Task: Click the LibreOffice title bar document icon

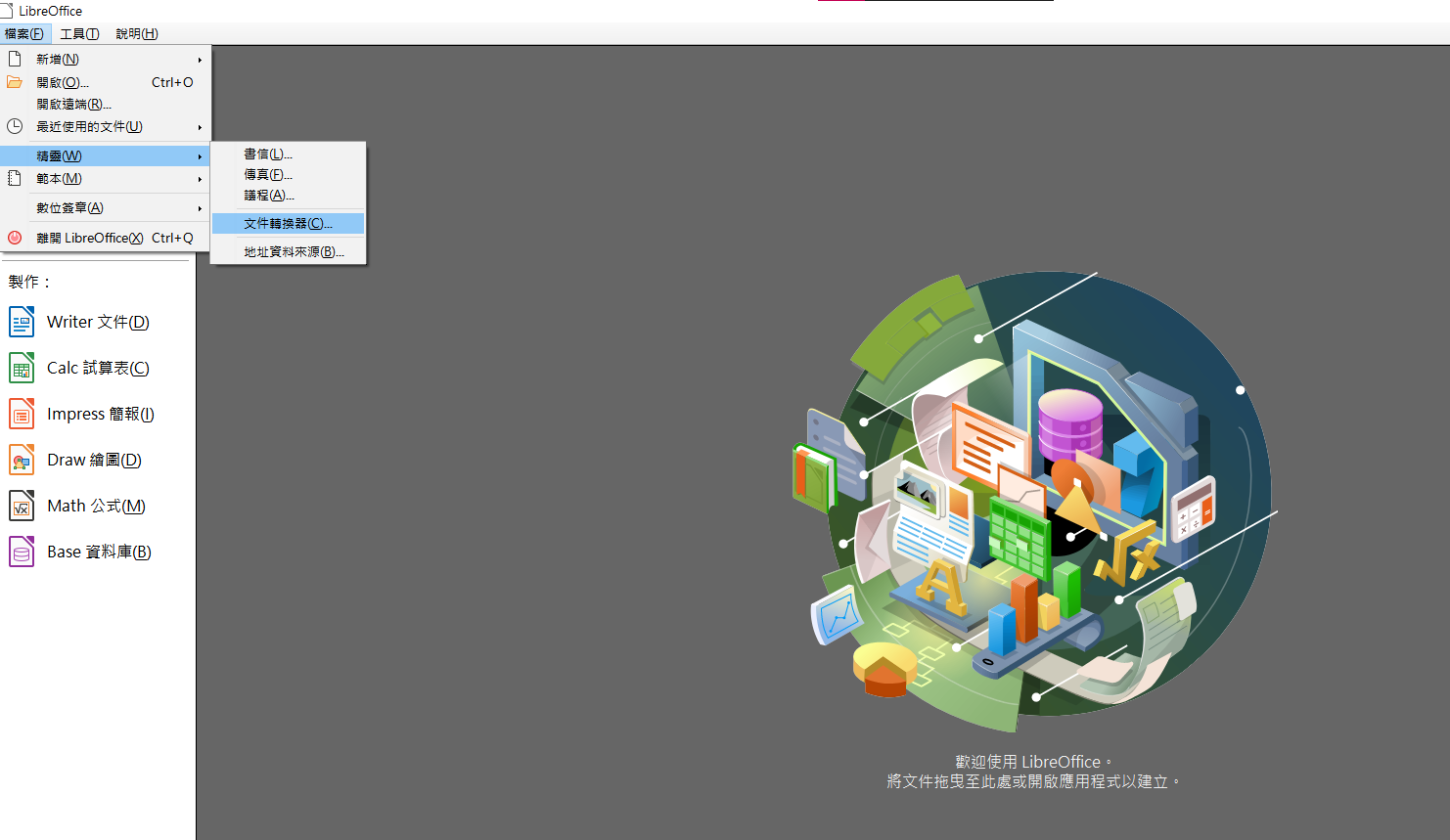Action: (7, 11)
